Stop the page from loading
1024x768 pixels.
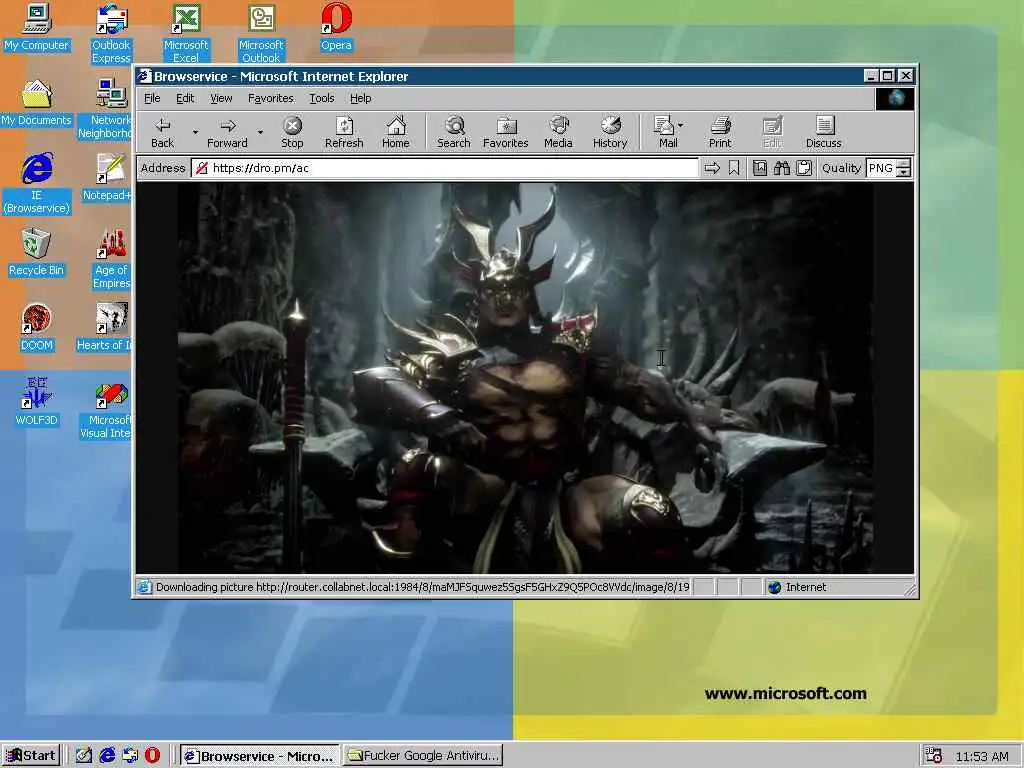point(292,133)
